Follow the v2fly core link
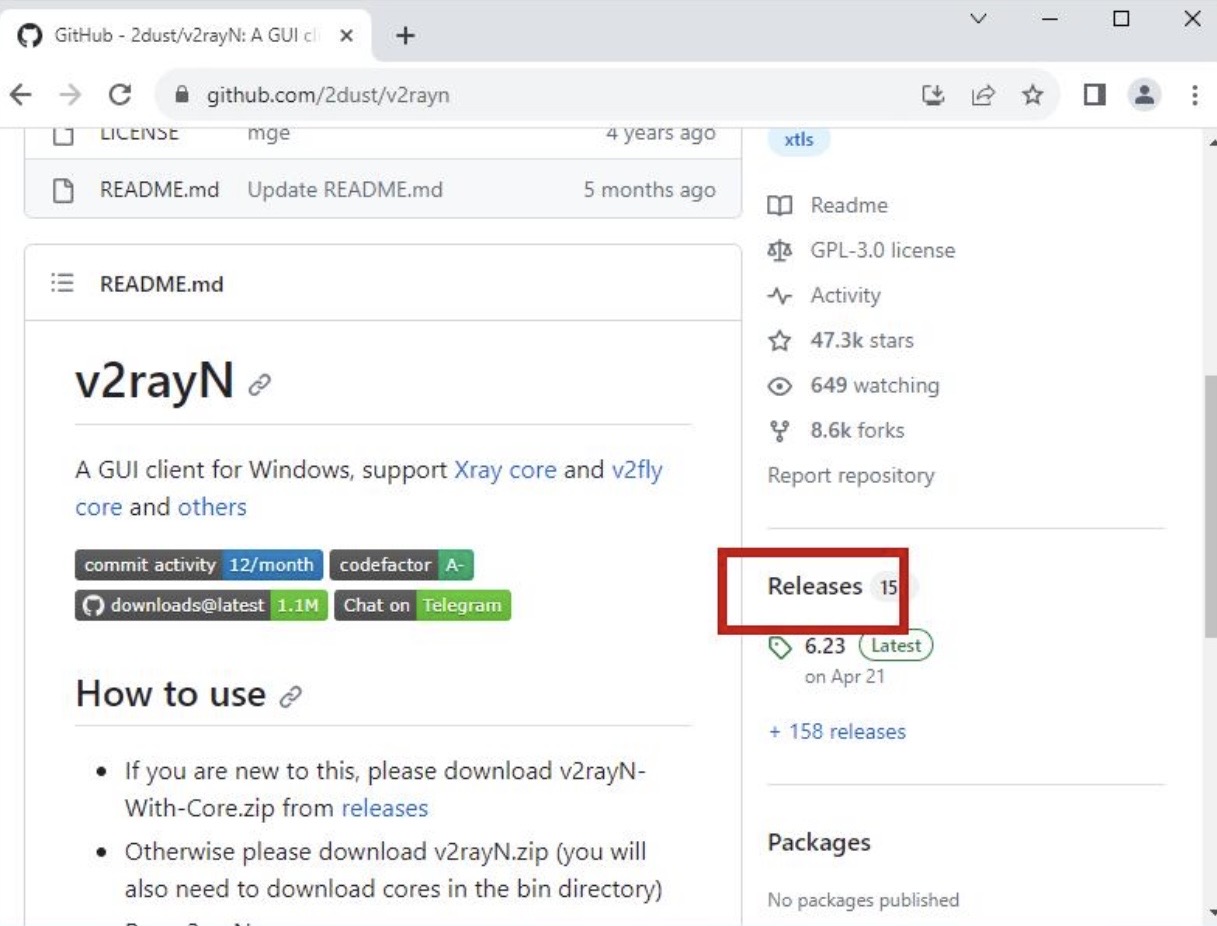Screen dimensions: 1217x926 (637, 470)
